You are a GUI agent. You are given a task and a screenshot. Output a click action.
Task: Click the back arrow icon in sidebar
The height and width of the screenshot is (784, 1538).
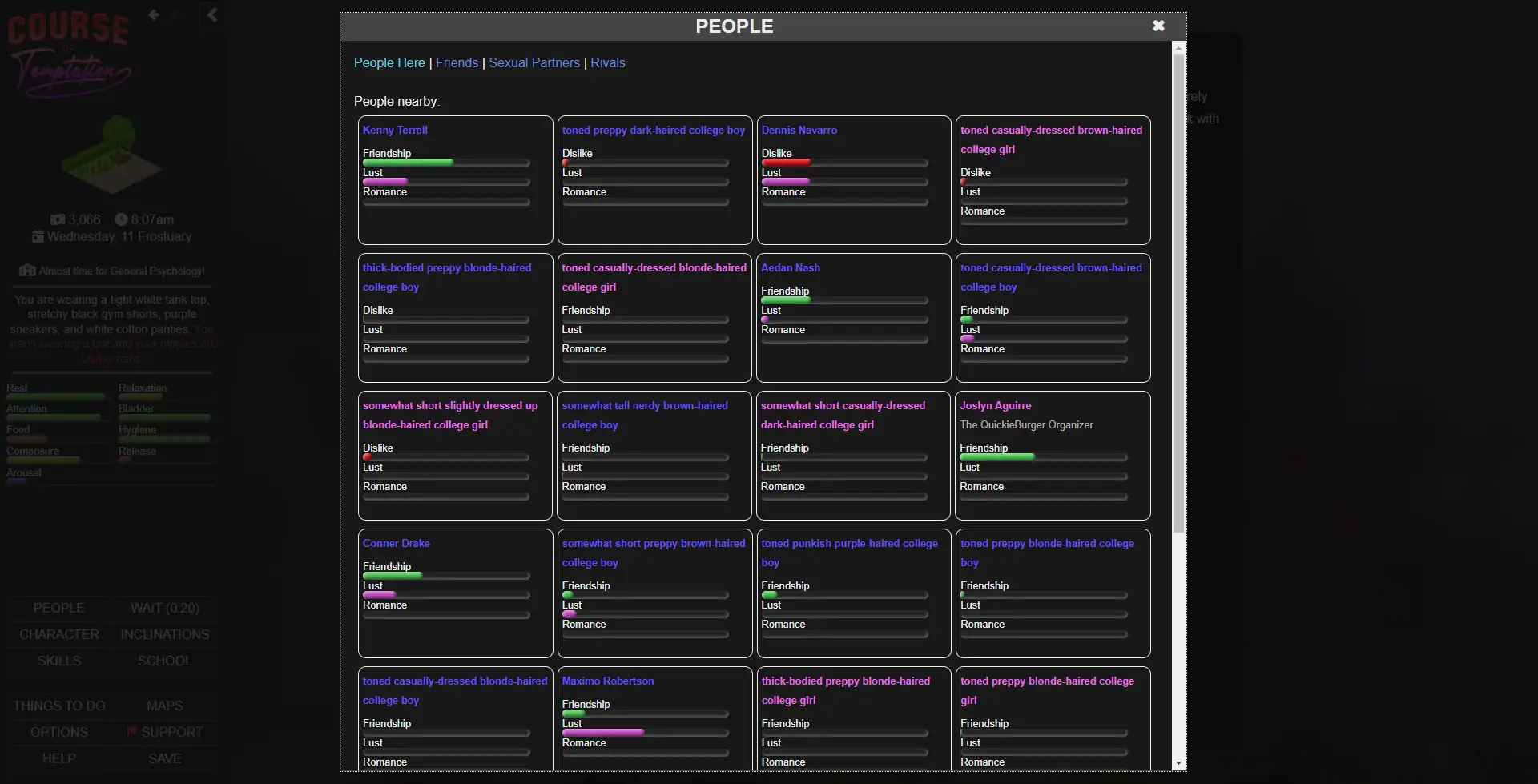click(154, 14)
